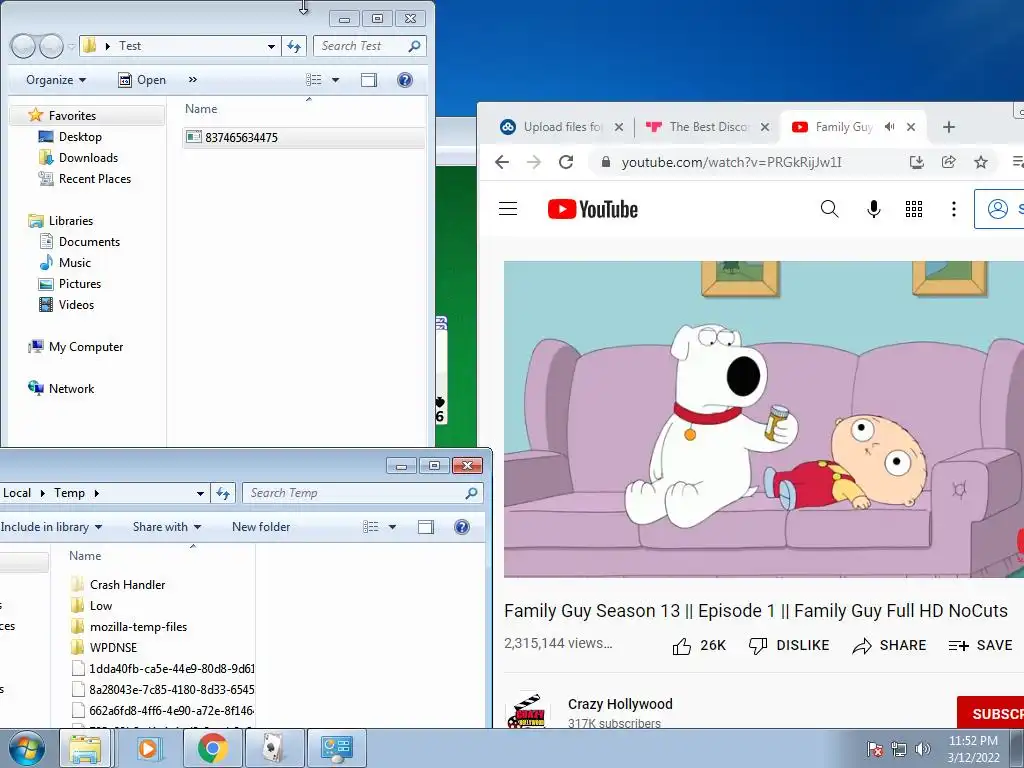Image resolution: width=1024 pixels, height=768 pixels.
Task: Open YouTube apps grid icon
Action: point(914,209)
